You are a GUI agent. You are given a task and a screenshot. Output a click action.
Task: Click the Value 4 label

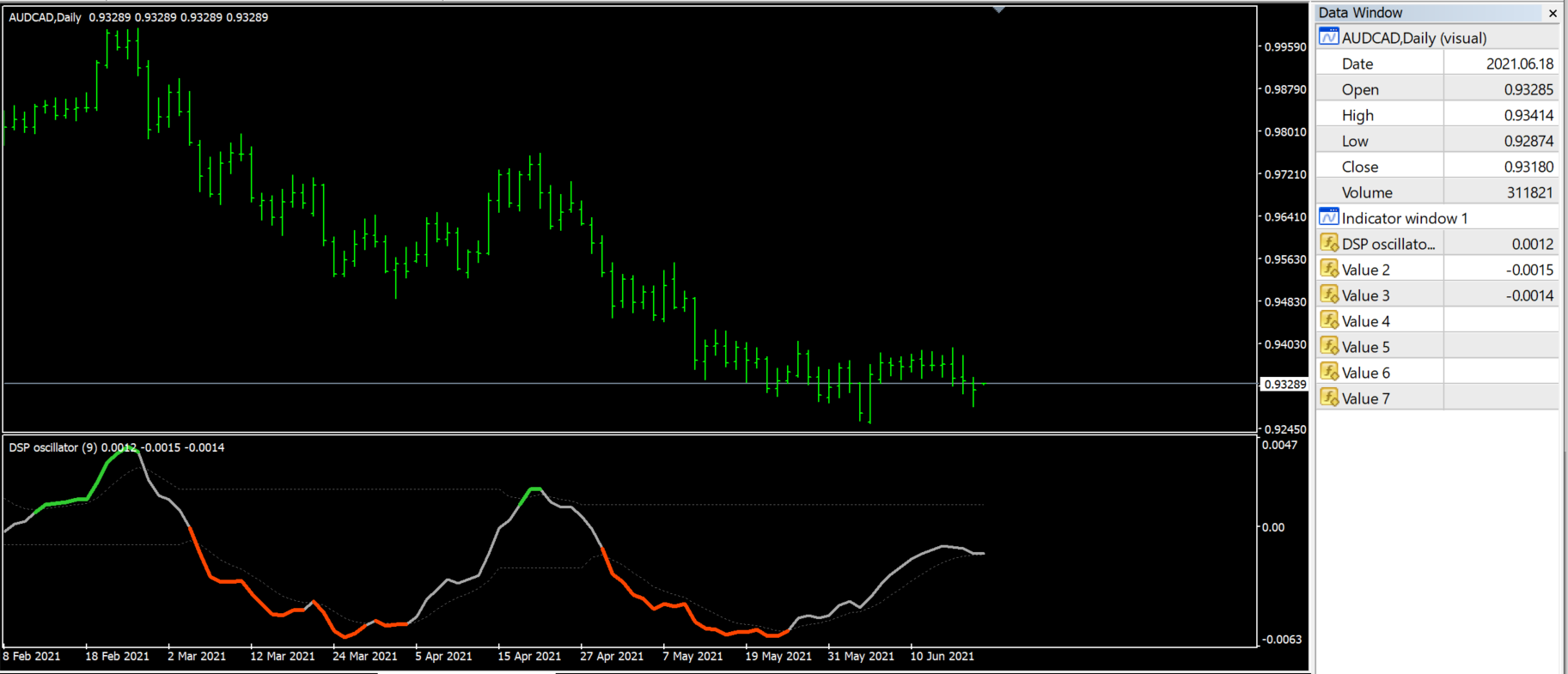coord(1366,321)
